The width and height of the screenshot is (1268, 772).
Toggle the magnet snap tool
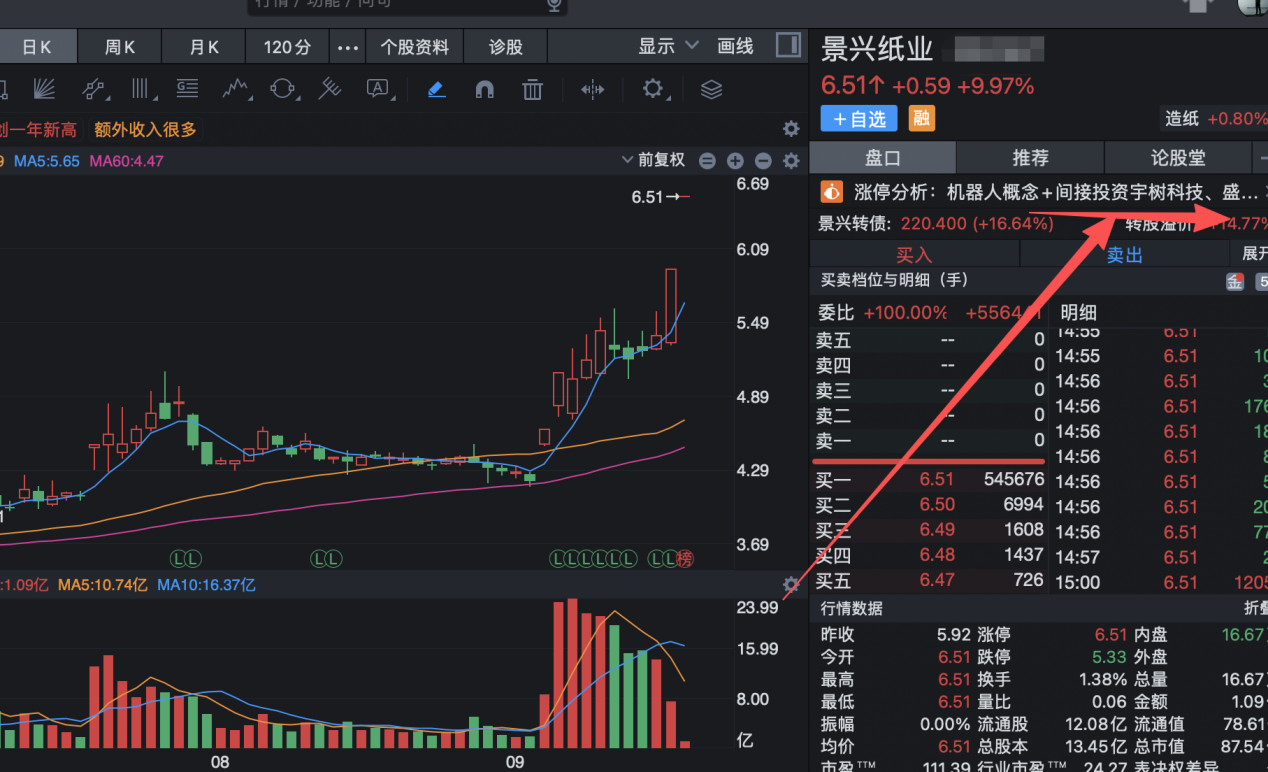coord(485,89)
